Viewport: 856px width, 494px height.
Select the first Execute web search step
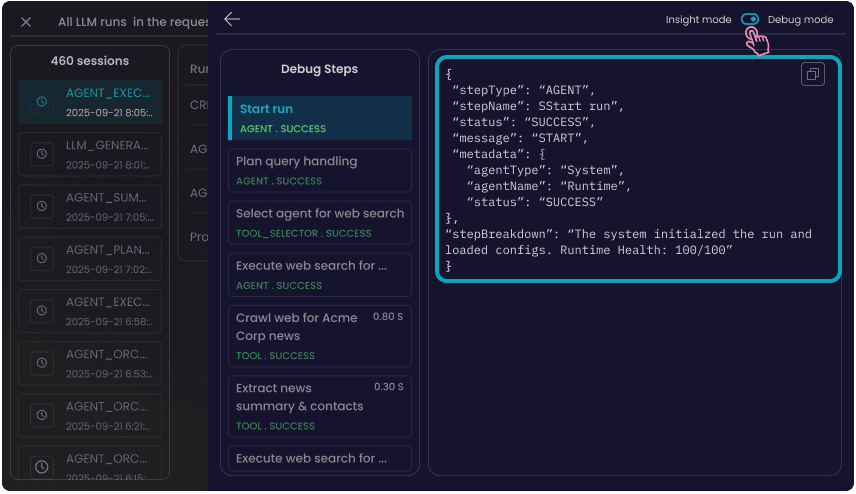point(319,274)
